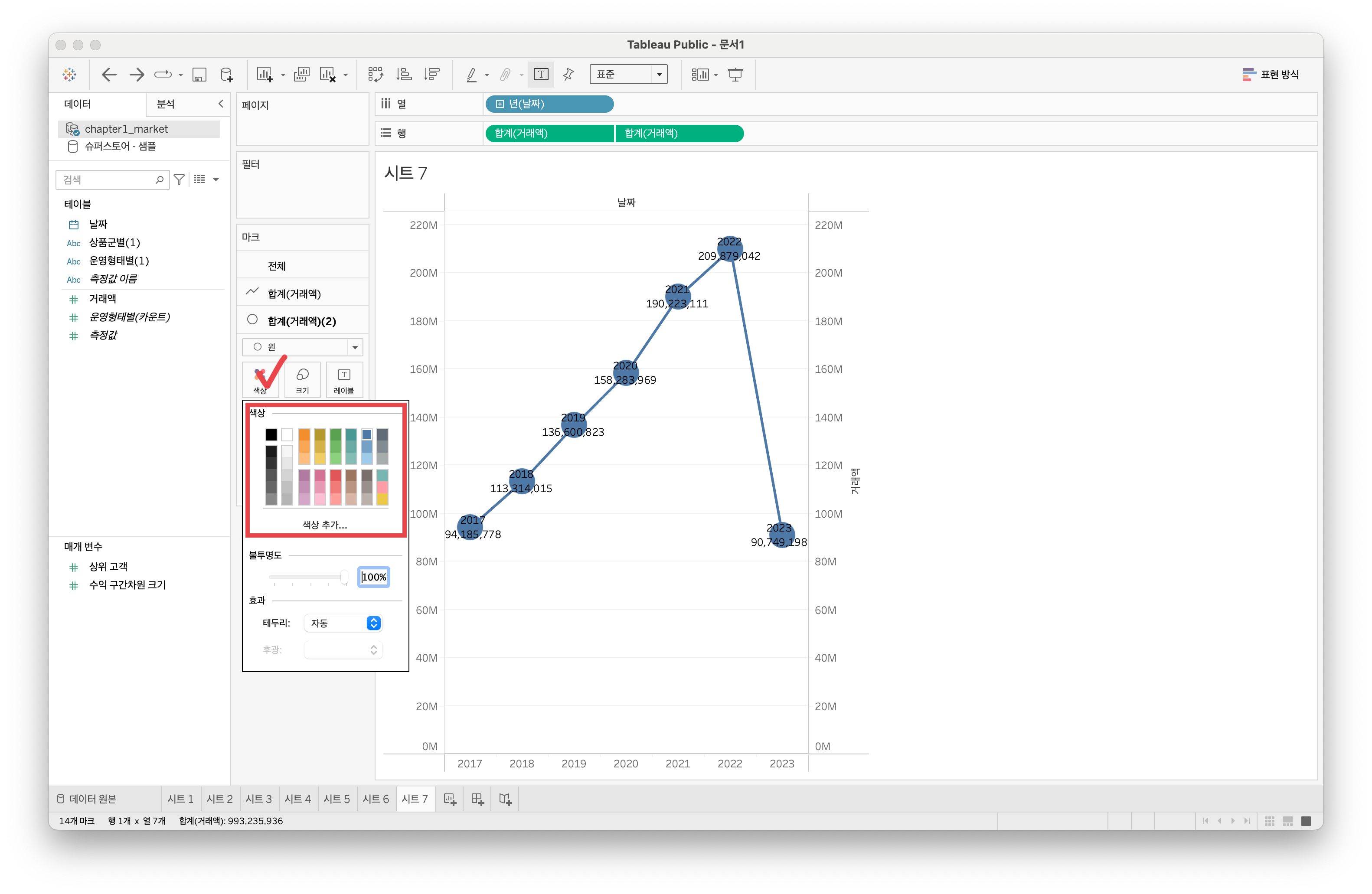Click the sort ascending toolbar icon
The image size is (1372, 894).
click(404, 75)
